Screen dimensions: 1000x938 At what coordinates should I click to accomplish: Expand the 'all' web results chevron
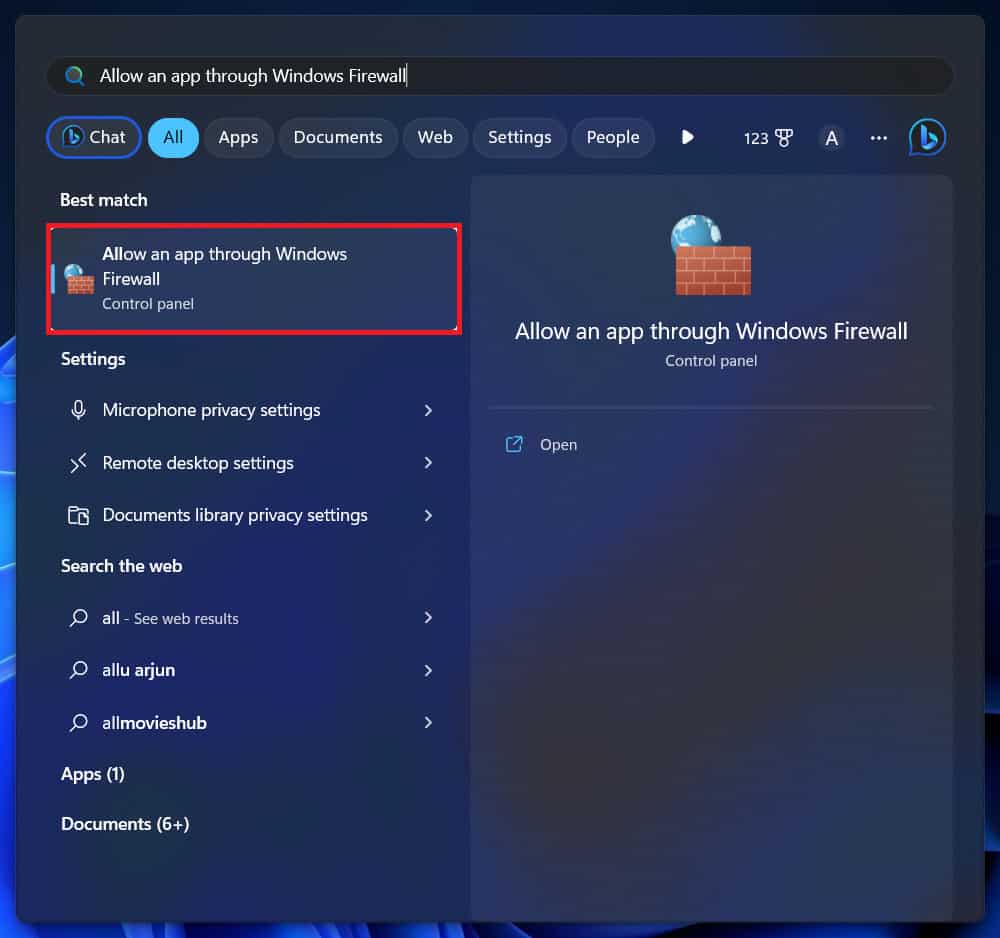428,617
